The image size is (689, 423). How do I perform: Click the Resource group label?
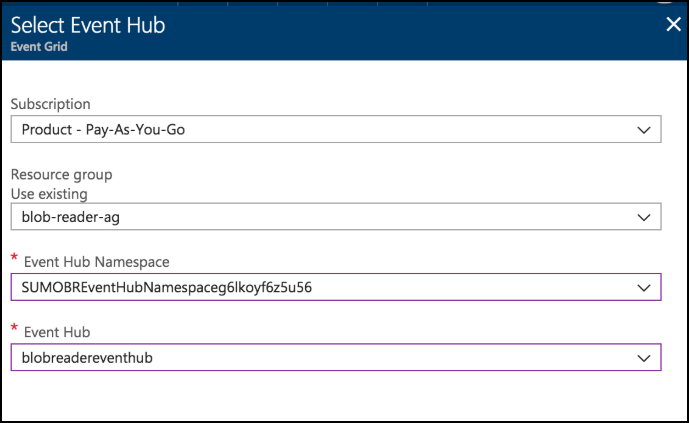coord(60,175)
